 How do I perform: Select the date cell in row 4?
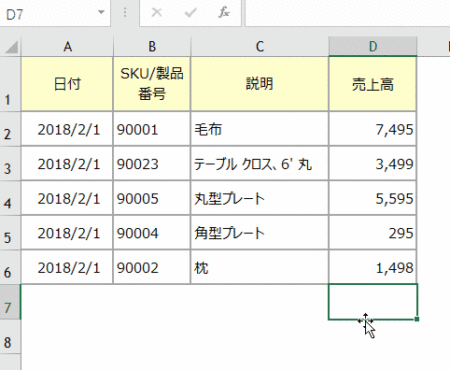[x=67, y=198]
